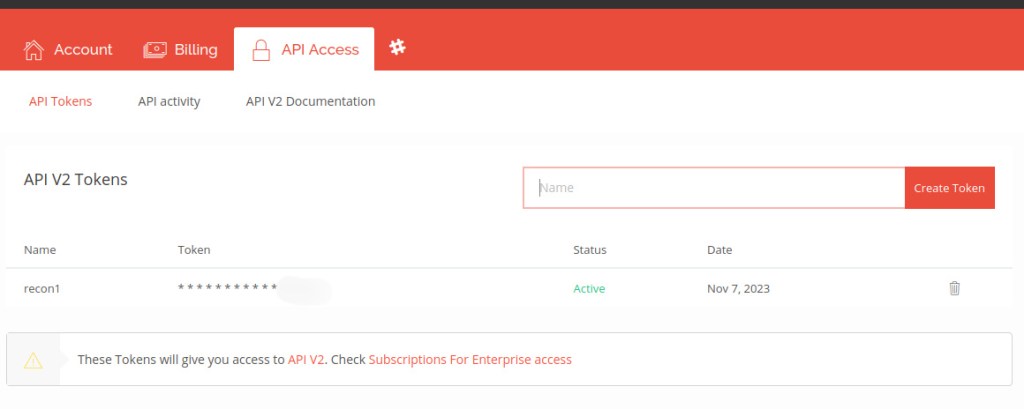The height and width of the screenshot is (409, 1024).
Task: Click the Nov 7, 2023 date cell
Action: 738,289
